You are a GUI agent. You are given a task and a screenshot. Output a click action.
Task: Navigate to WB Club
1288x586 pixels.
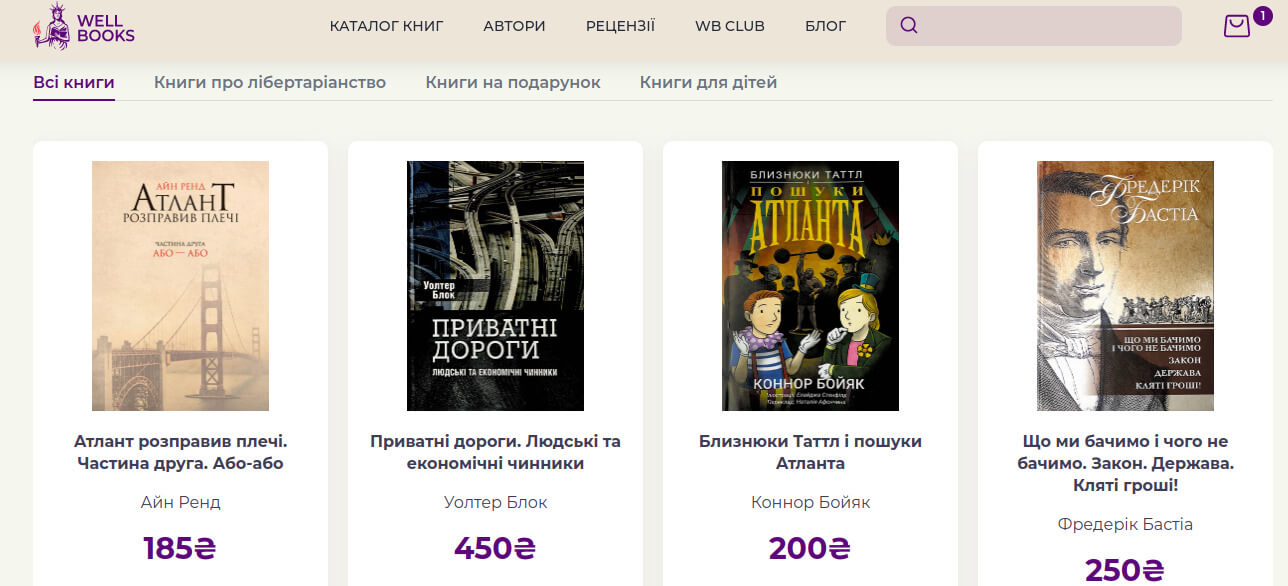(730, 26)
